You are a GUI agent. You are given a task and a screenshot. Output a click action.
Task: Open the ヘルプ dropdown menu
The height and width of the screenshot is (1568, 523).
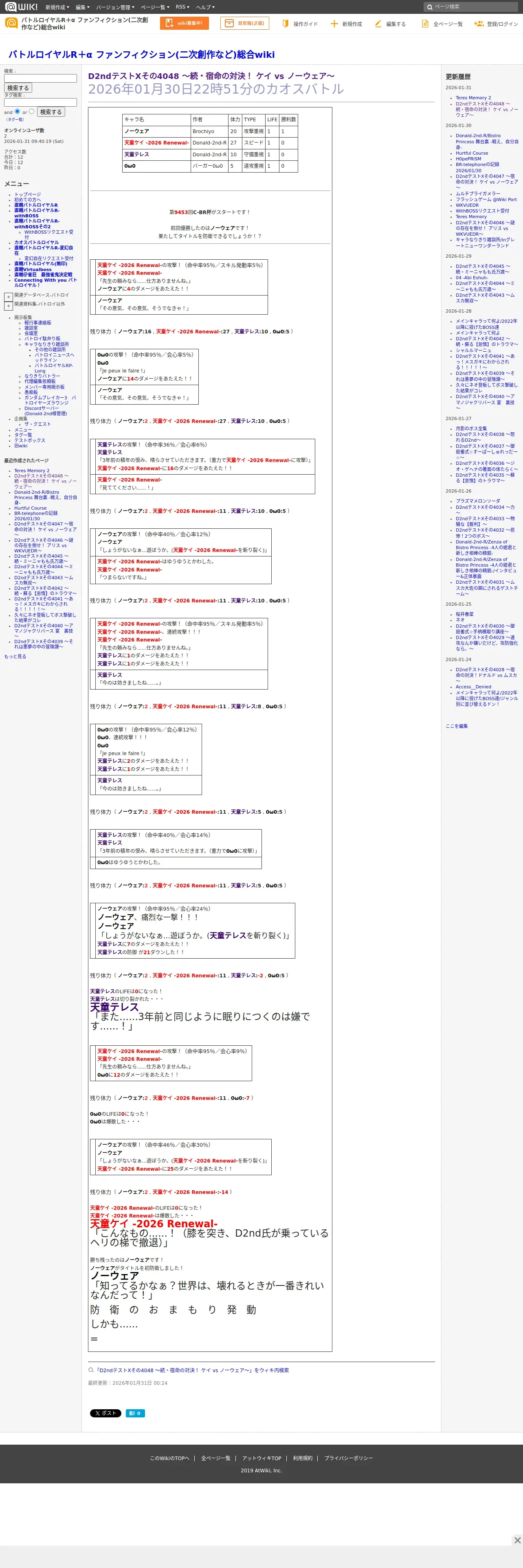pyautogui.click(x=205, y=7)
